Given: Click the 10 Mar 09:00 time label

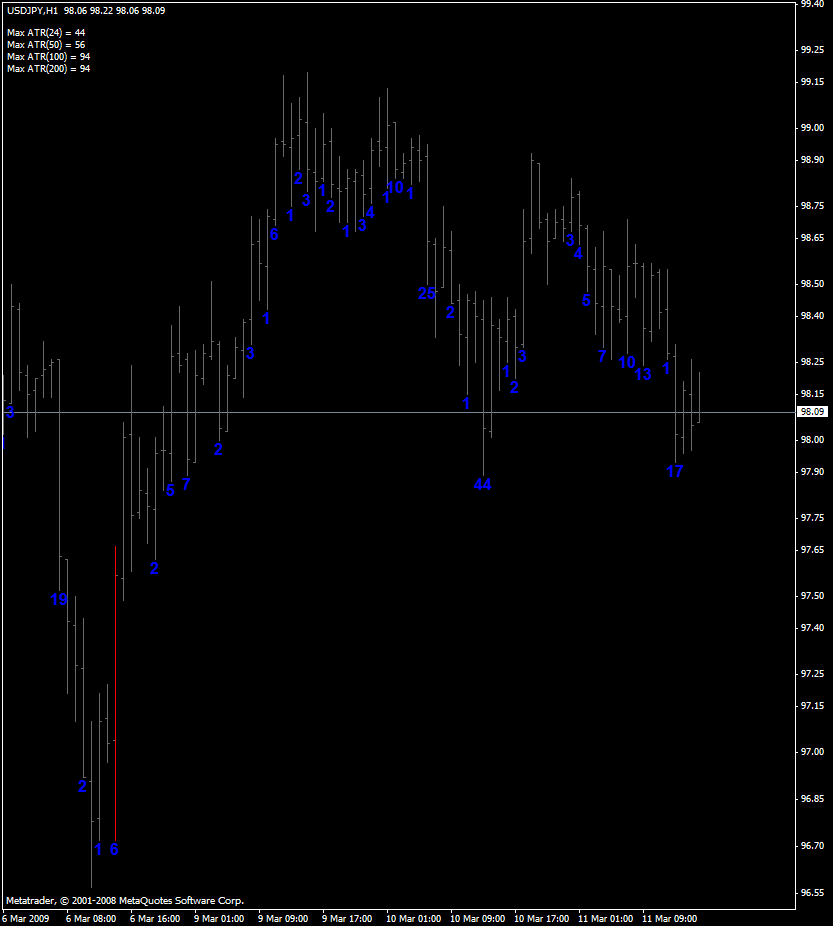Looking at the screenshot, I should click(478, 919).
